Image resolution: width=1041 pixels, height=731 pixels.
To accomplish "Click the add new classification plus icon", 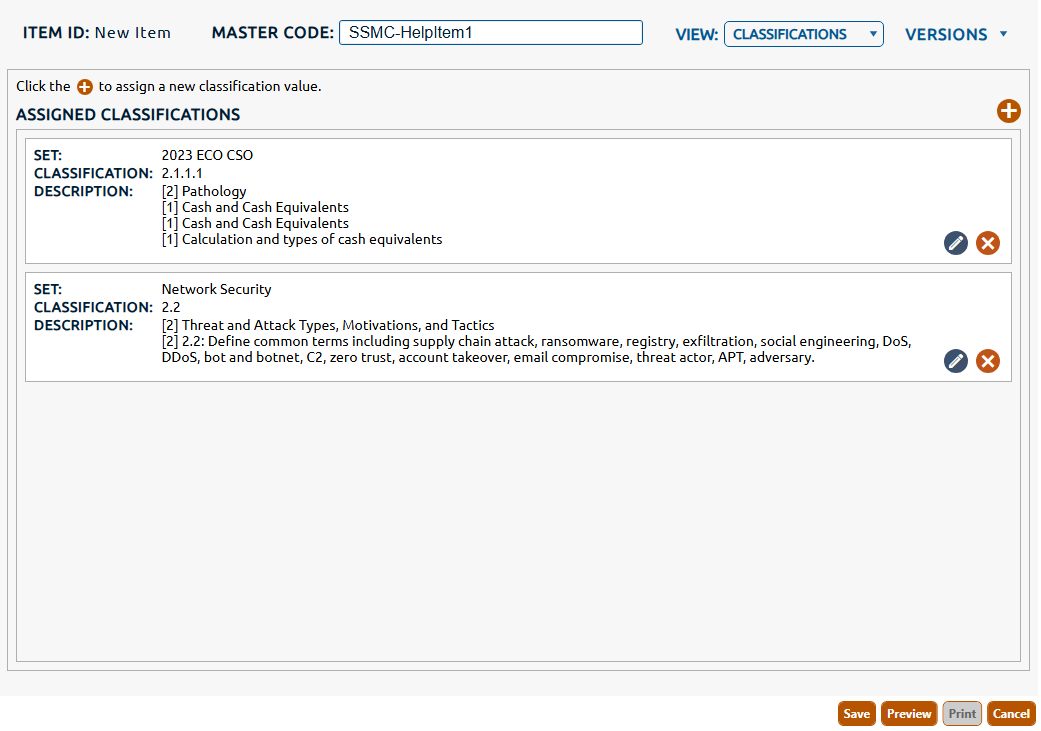I will click(x=1008, y=111).
